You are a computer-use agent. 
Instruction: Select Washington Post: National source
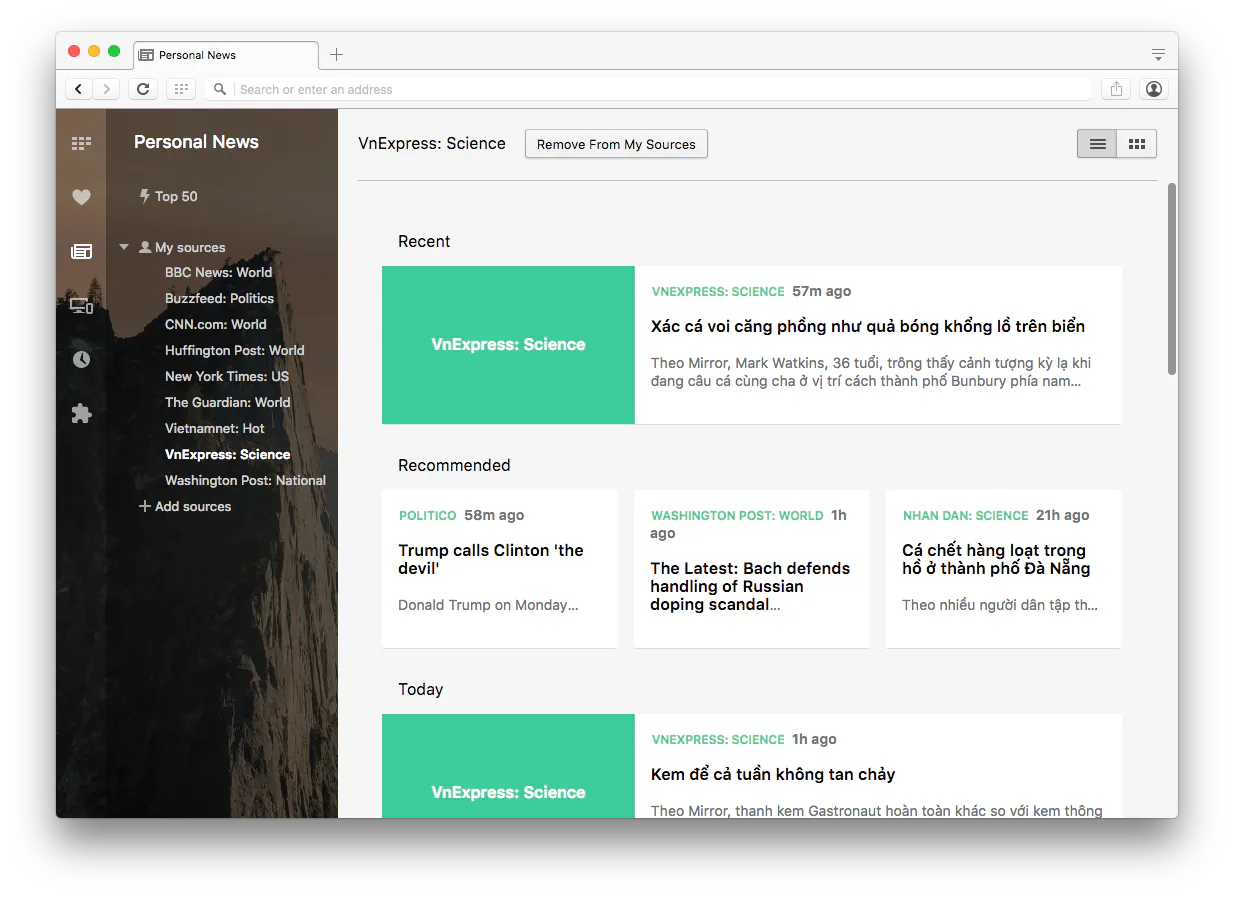click(x=245, y=480)
